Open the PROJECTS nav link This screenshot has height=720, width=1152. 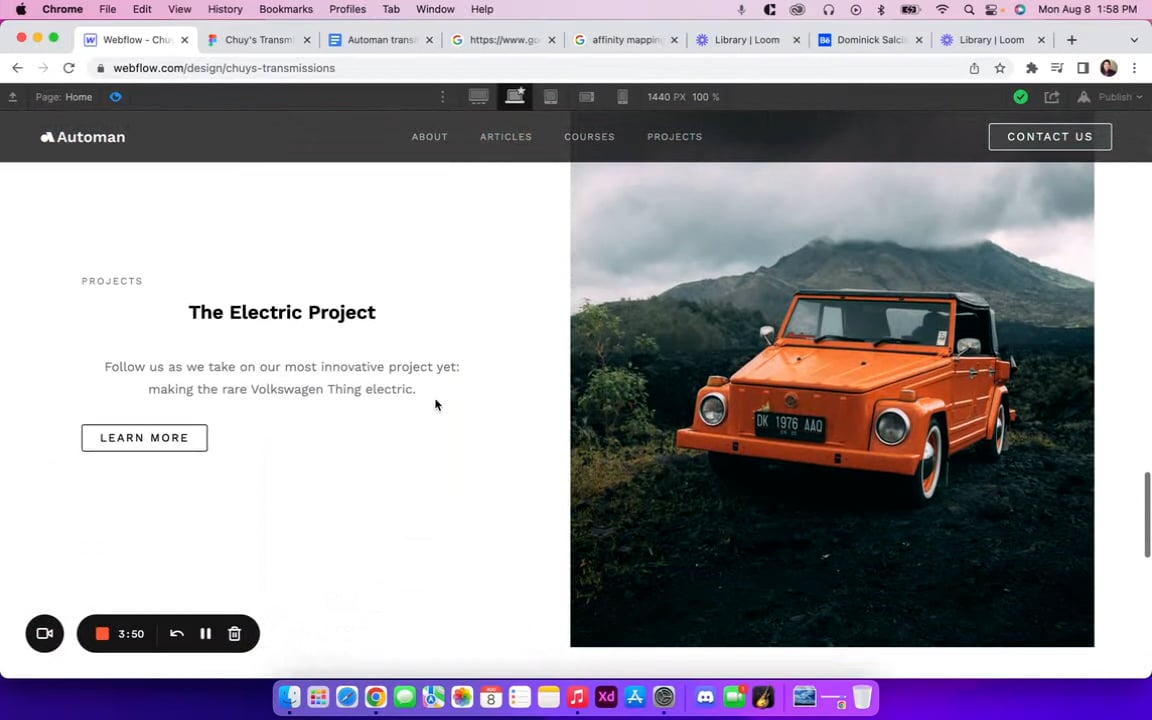point(674,137)
